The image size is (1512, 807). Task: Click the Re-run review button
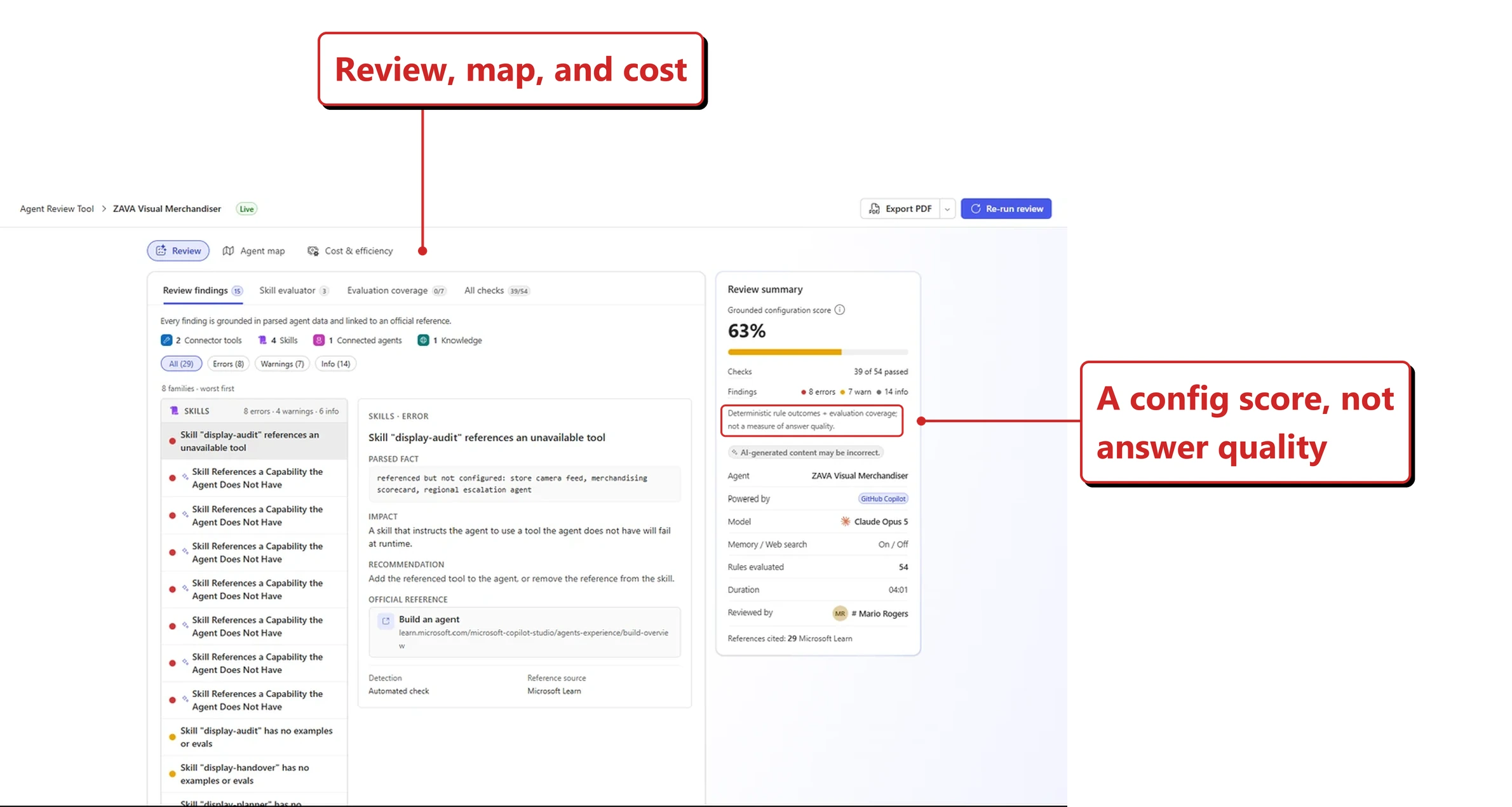(x=1006, y=209)
